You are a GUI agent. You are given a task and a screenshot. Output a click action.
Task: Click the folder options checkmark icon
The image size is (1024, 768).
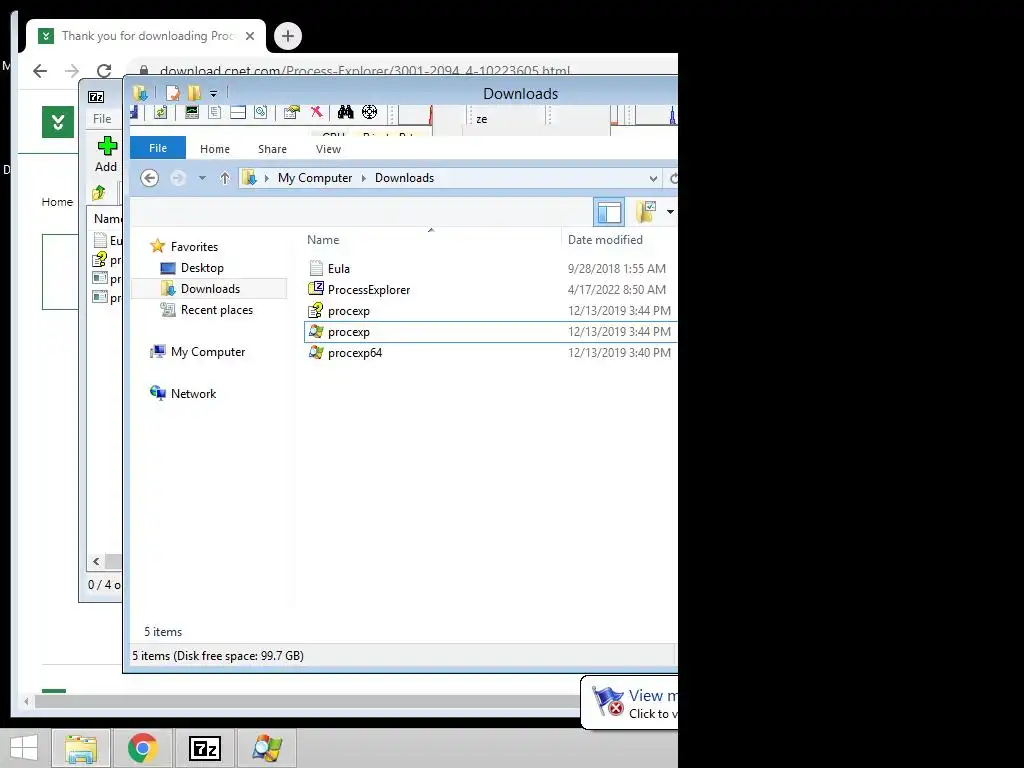click(x=646, y=212)
